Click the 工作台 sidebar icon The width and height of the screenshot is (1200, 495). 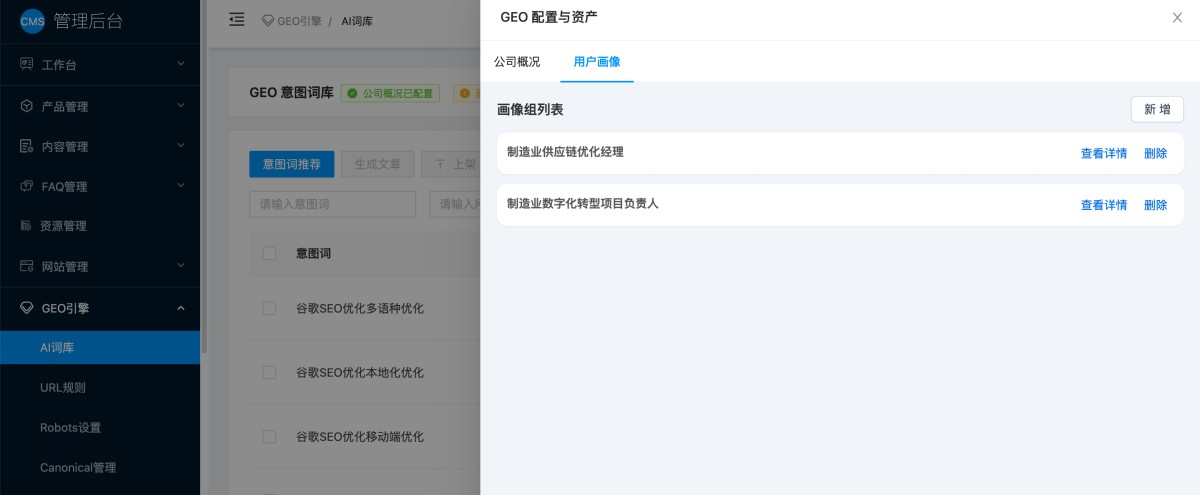tap(27, 64)
